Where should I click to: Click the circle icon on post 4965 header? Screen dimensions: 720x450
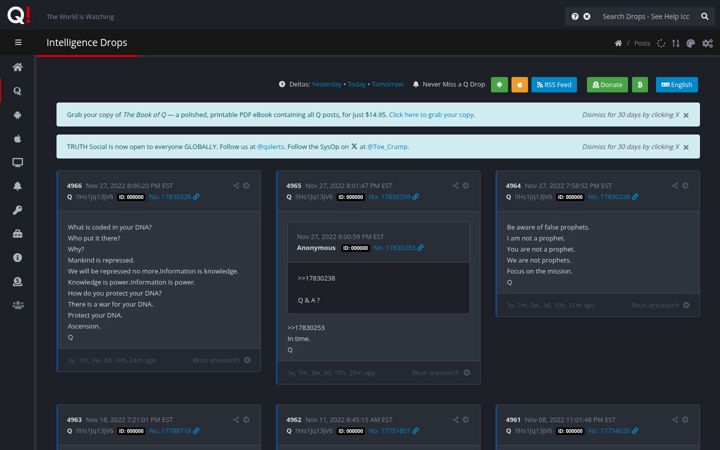(x=466, y=186)
